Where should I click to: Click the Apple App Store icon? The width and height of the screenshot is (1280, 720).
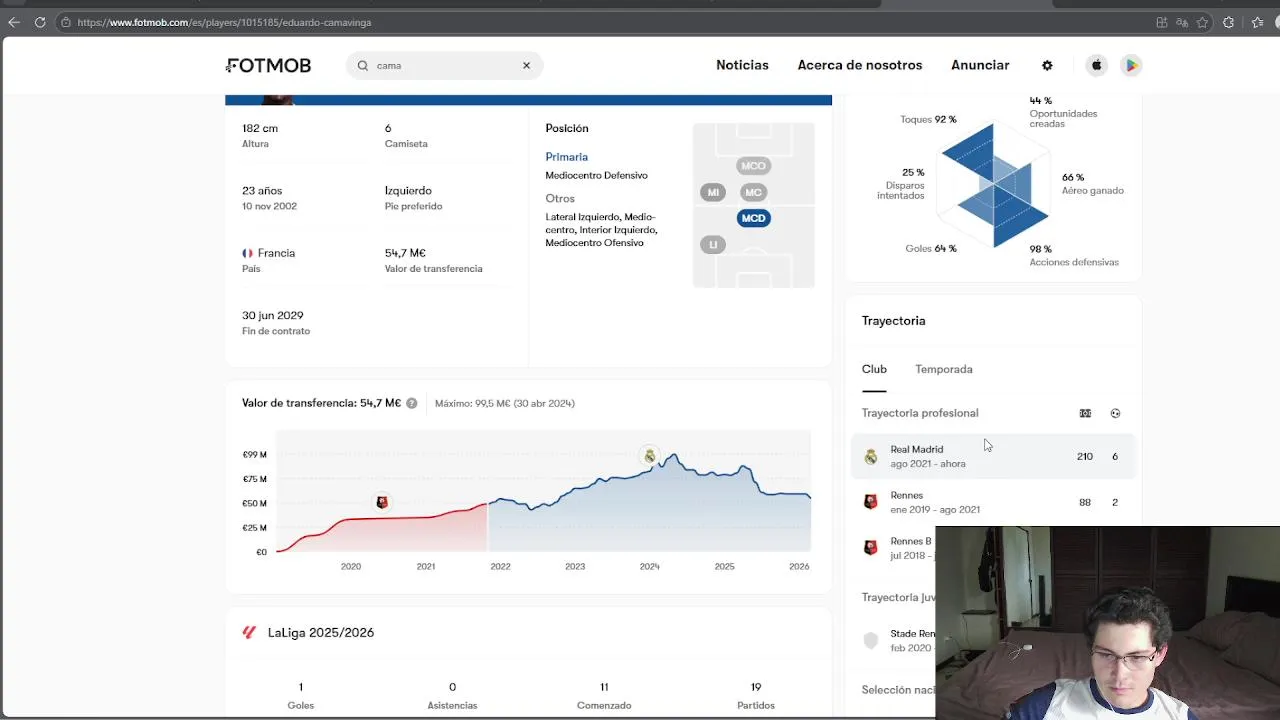coord(1096,65)
